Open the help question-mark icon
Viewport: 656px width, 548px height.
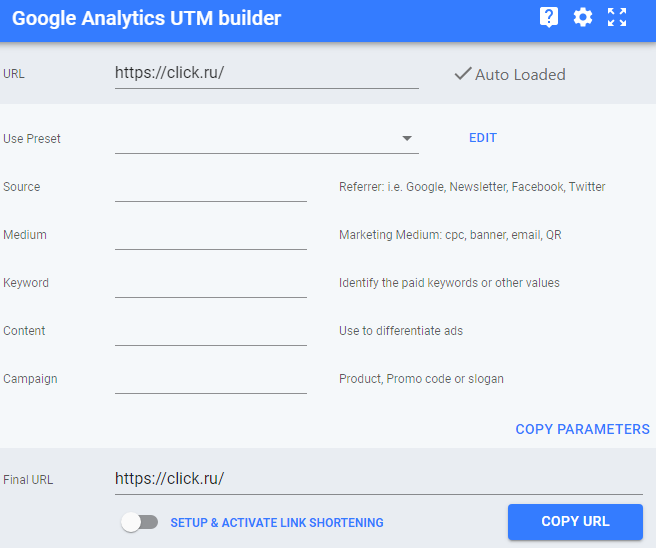click(x=548, y=18)
